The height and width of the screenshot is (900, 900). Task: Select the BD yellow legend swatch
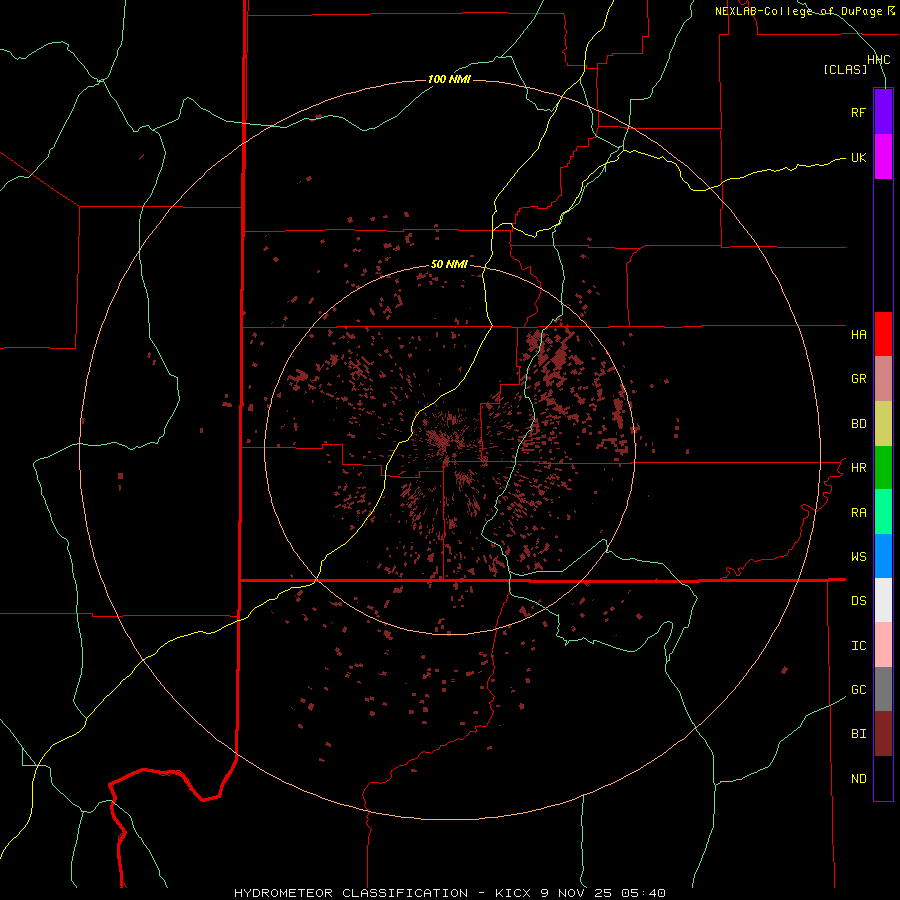tap(883, 424)
